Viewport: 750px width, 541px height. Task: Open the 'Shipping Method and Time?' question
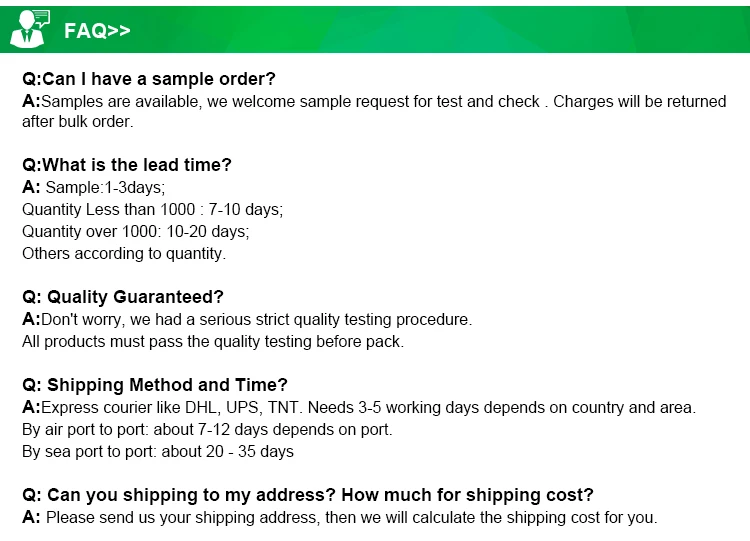[155, 385]
